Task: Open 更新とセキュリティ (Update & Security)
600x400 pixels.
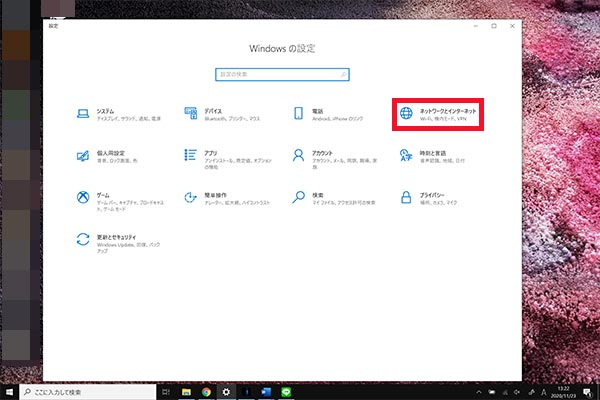Action: coord(112,240)
